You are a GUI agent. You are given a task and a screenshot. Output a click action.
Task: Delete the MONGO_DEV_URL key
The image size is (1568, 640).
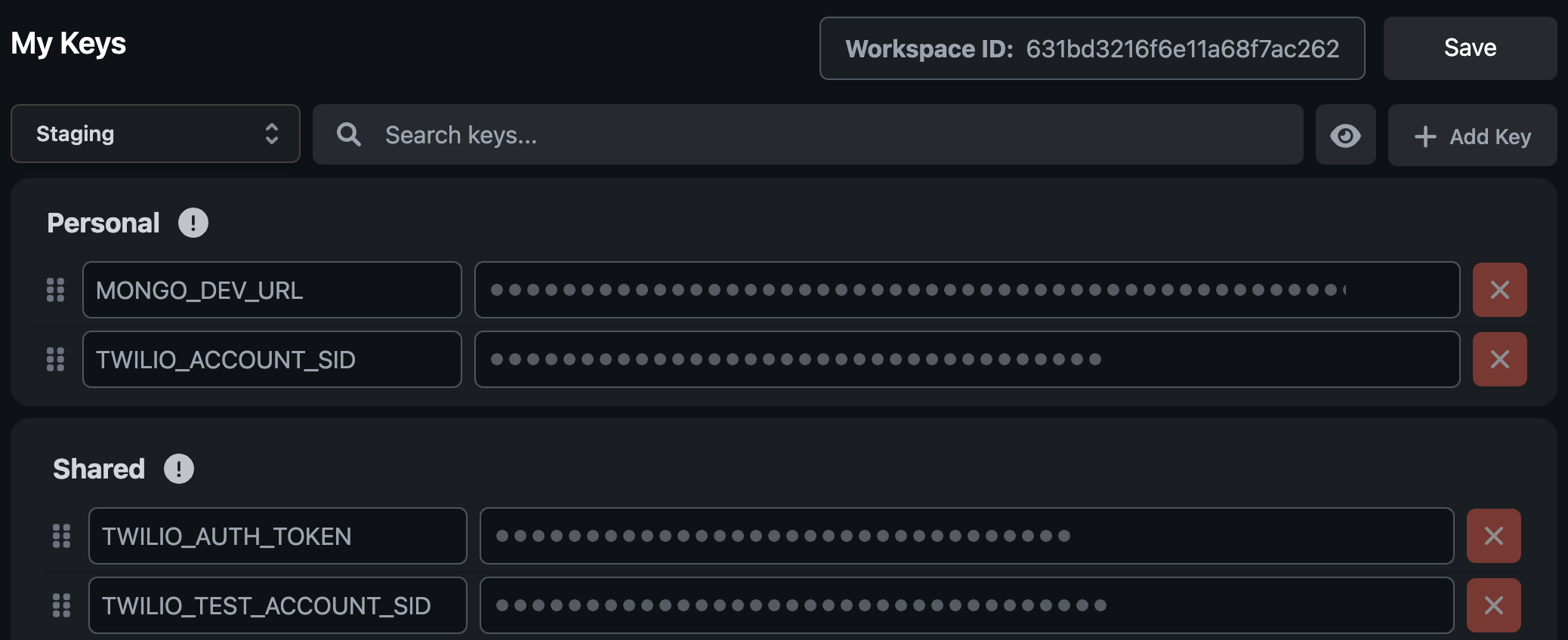(x=1499, y=290)
